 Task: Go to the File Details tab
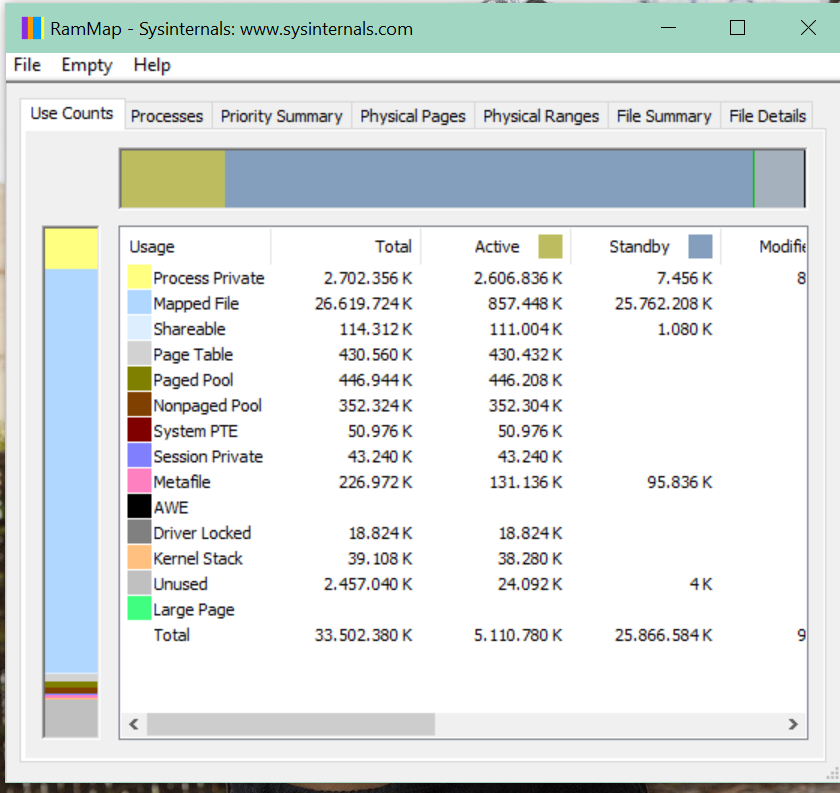pyautogui.click(x=767, y=116)
